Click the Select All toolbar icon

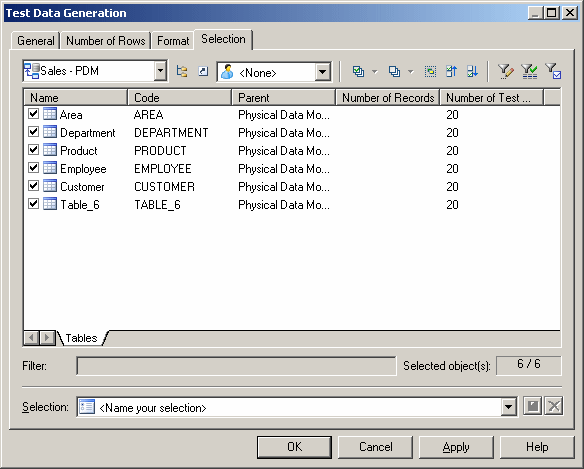click(x=358, y=71)
